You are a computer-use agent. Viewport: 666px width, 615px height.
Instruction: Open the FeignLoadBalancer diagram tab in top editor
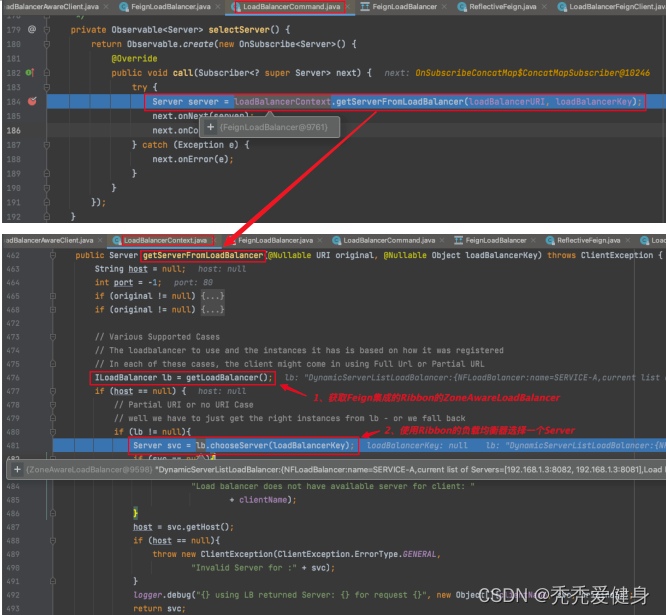pyautogui.click(x=404, y=7)
